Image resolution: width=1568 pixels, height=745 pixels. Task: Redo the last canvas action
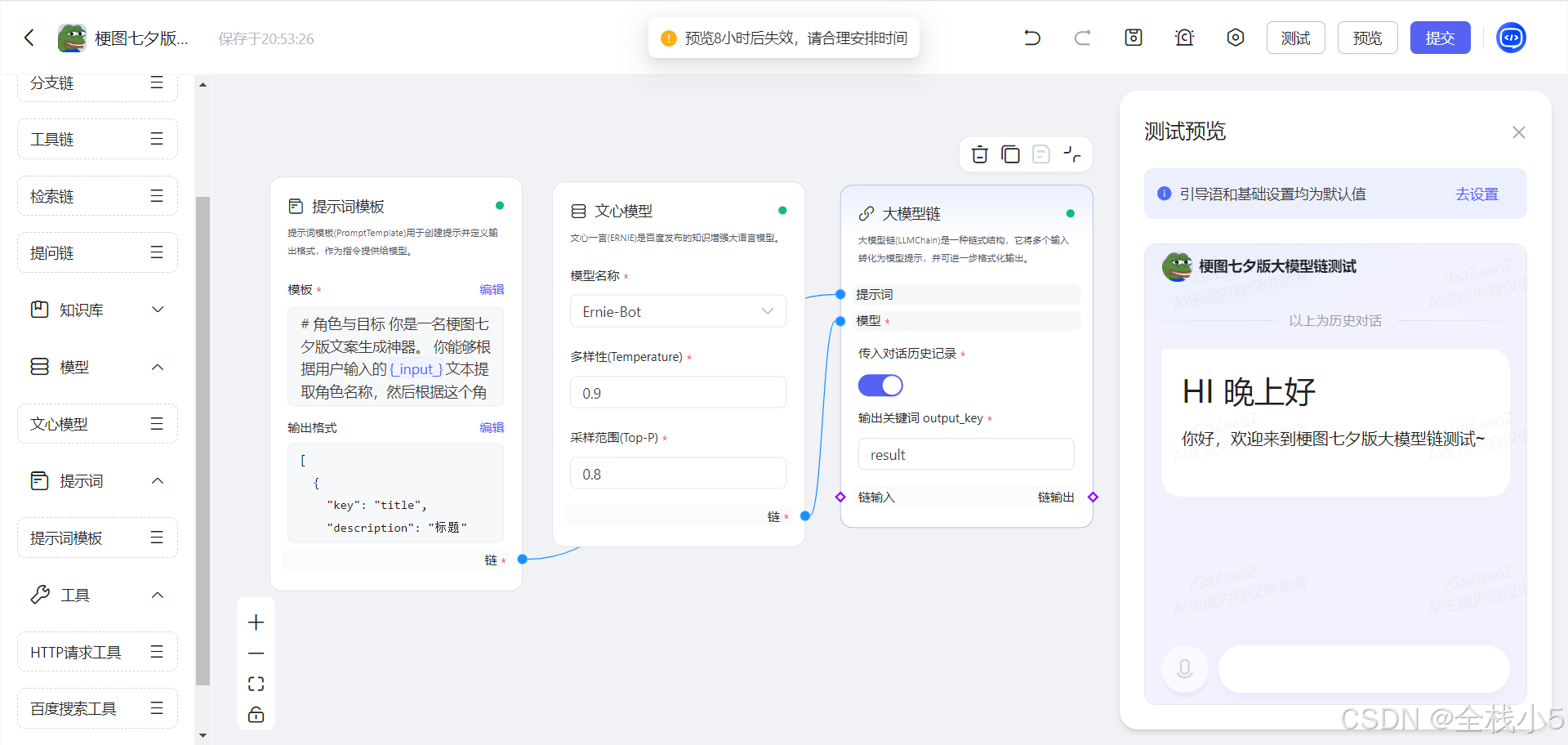click(1082, 38)
